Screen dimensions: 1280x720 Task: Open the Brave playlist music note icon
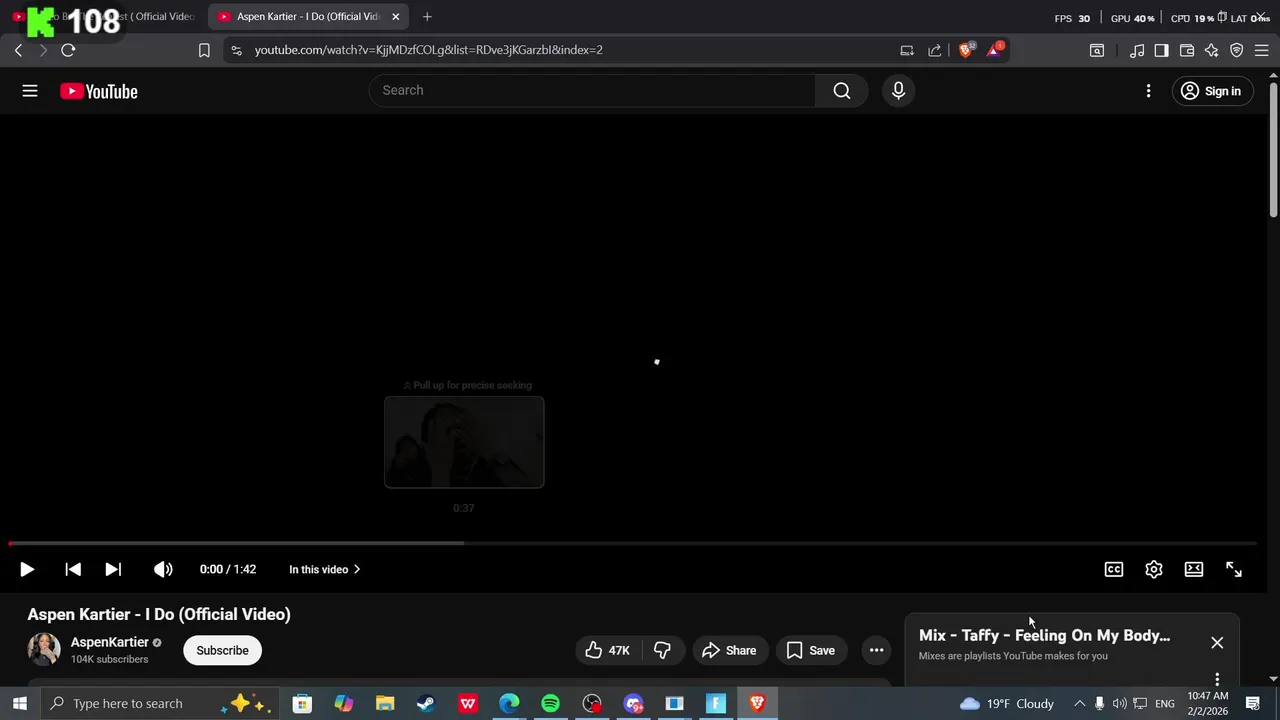pos(1137,50)
